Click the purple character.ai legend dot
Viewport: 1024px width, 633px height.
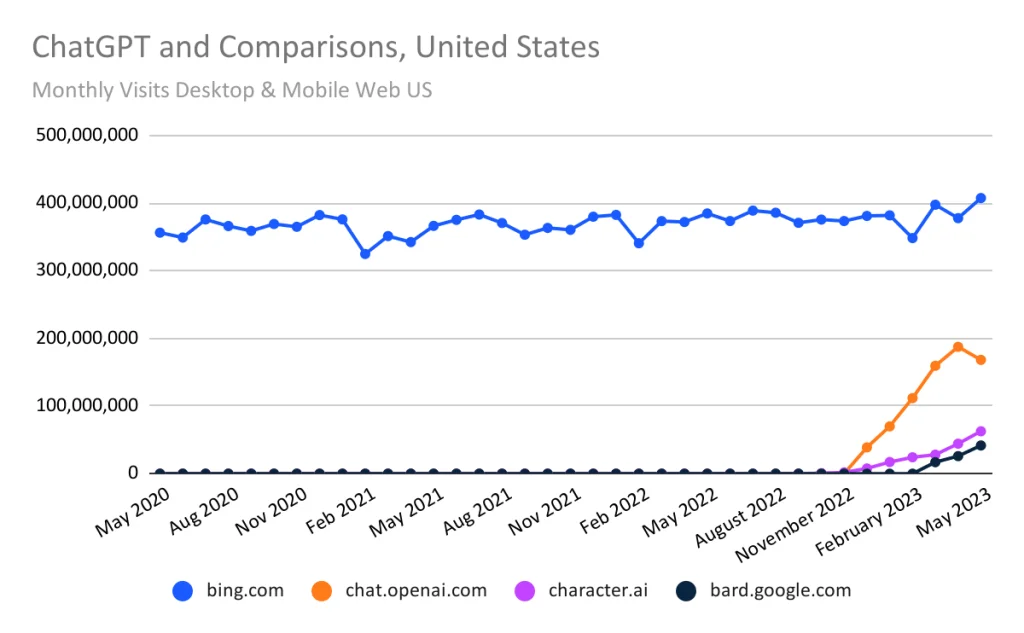(524, 591)
